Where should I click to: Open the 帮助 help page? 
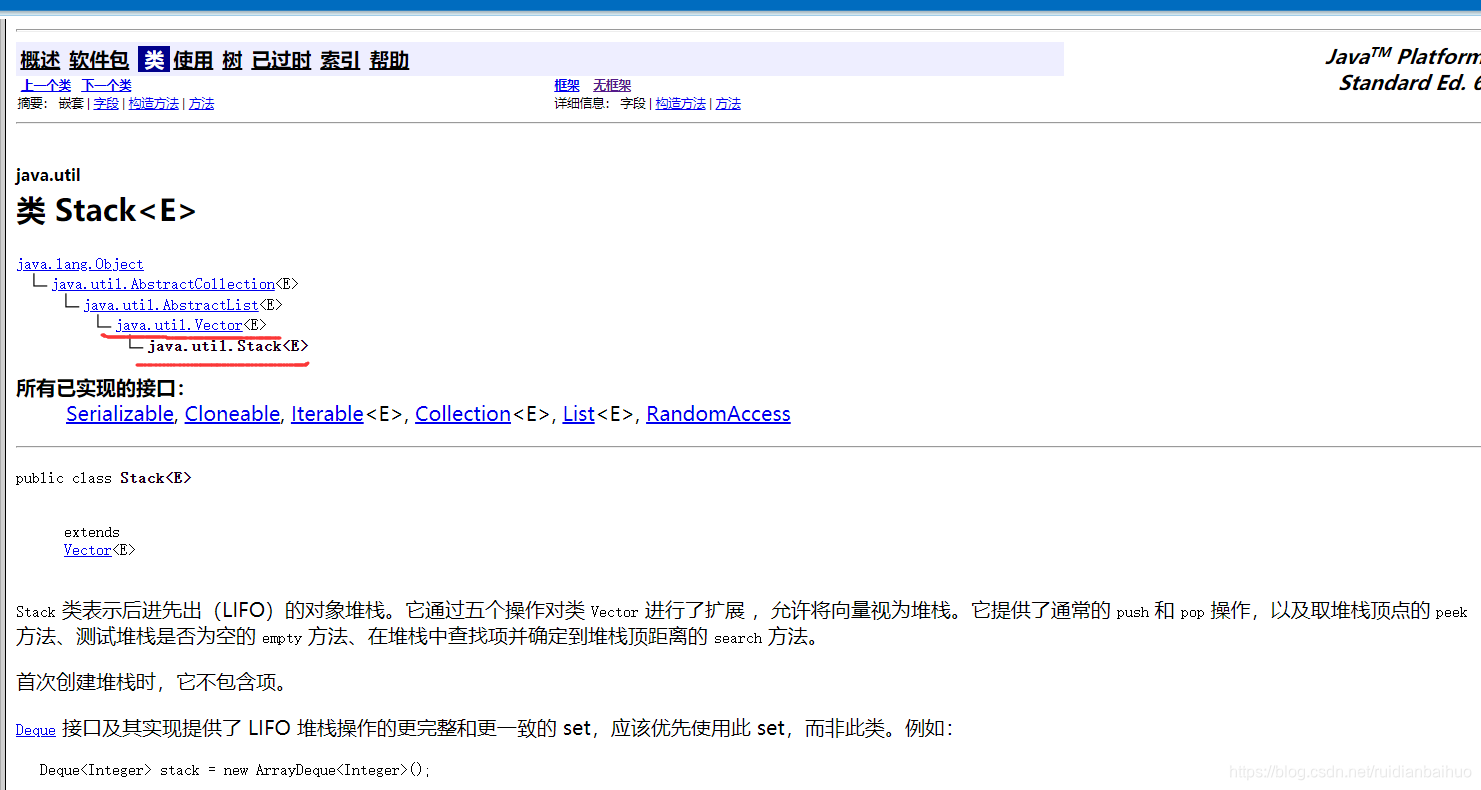point(389,60)
